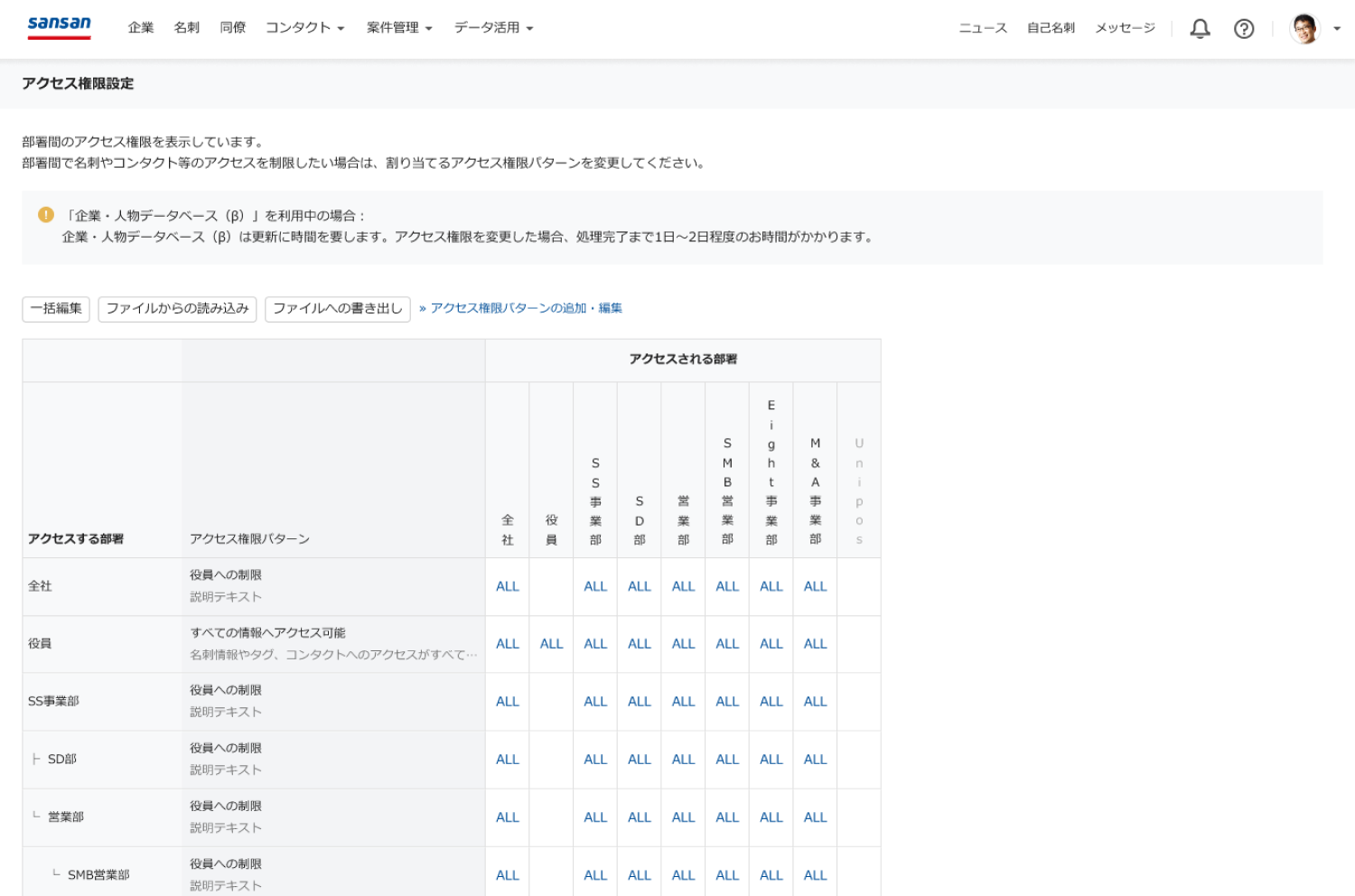The height and width of the screenshot is (896, 1355).
Task: Go to the 企業 menu
Action: pyautogui.click(x=141, y=28)
